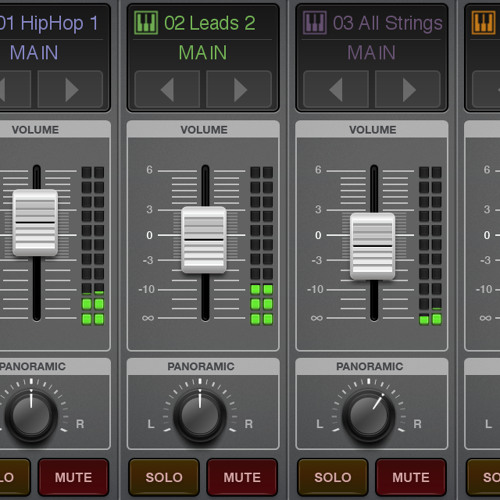Viewport: 500px width, 500px height.
Task: Solo the 02 Leads 2 channel
Action: pos(164,477)
